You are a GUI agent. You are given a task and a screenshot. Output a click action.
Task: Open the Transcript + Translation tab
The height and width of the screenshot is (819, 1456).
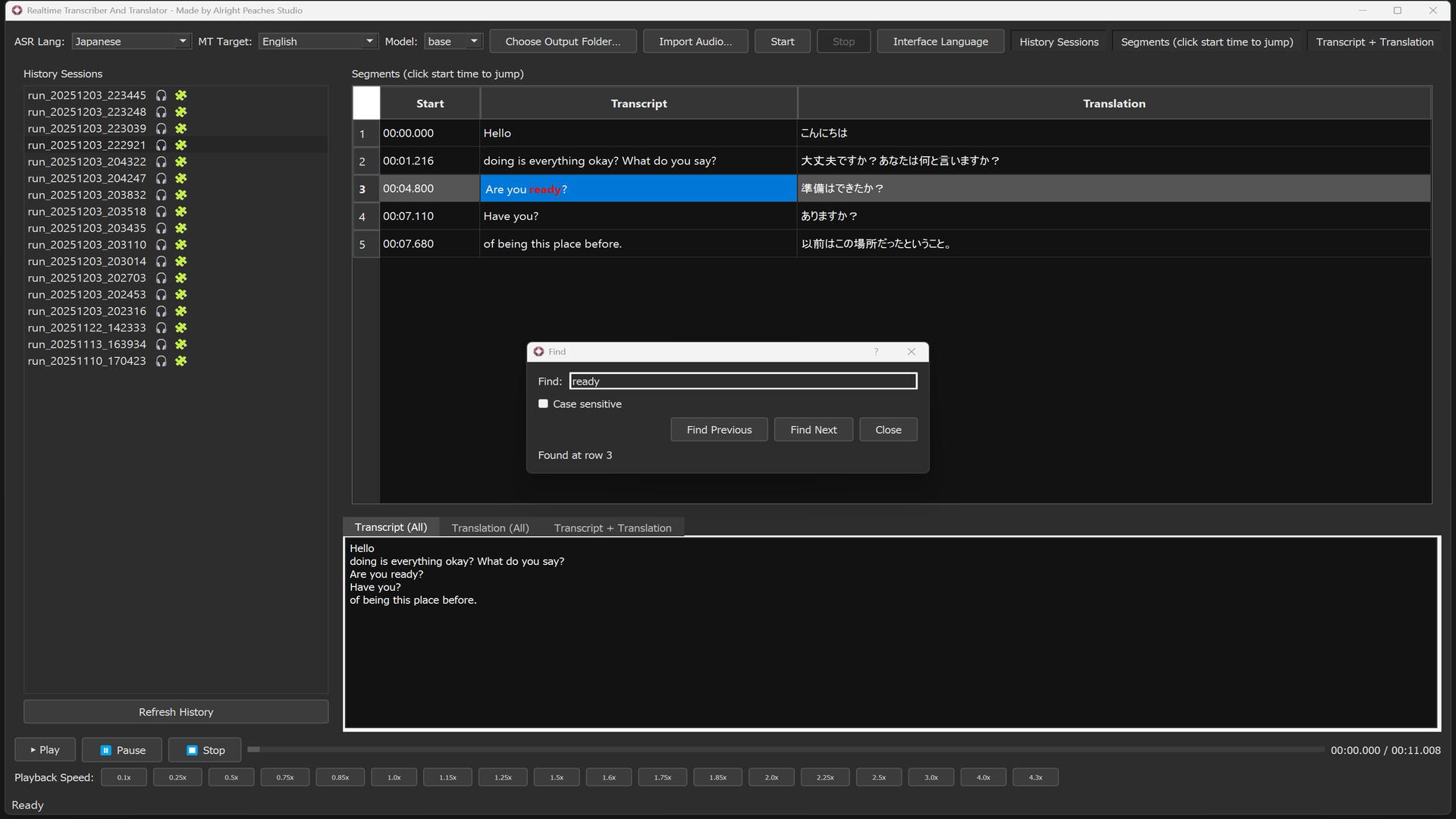[x=613, y=527]
